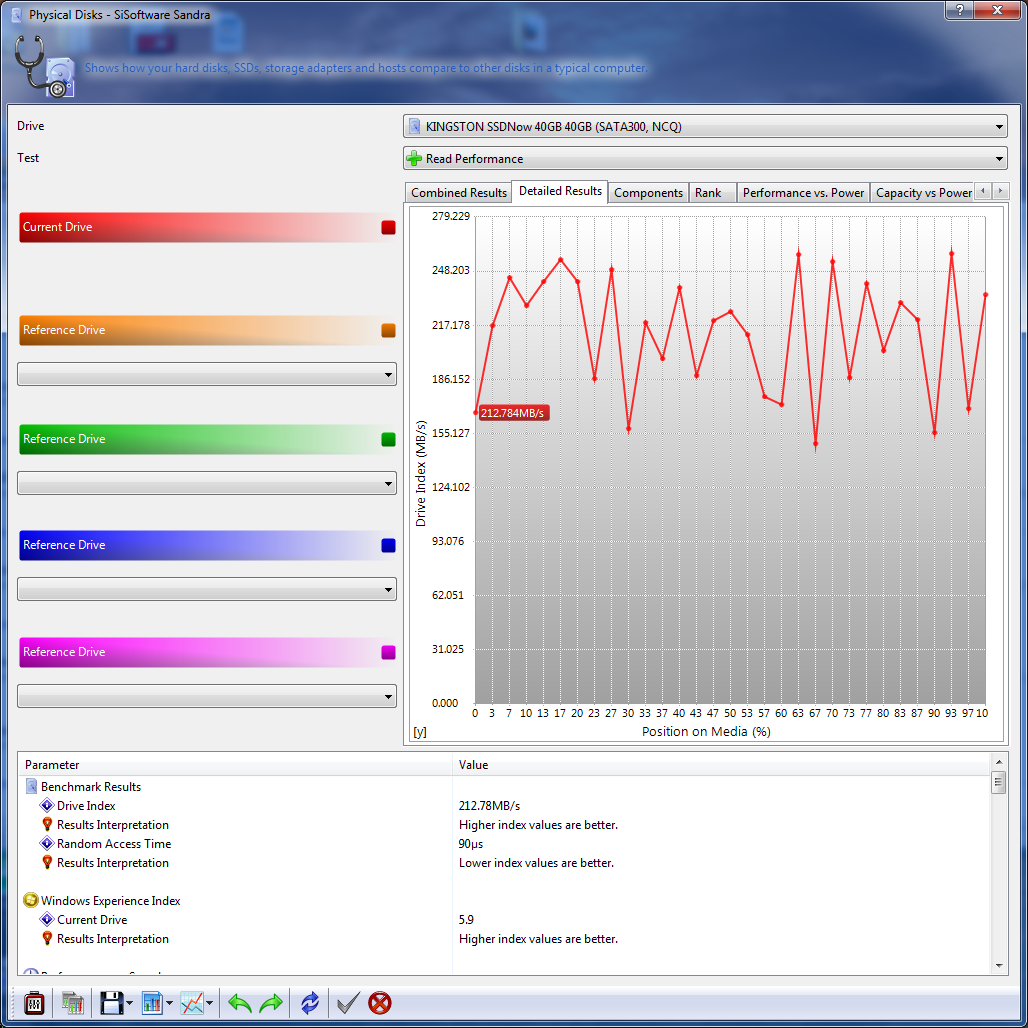Click the 212.78MB/s value cell
Image resolution: width=1028 pixels, height=1028 pixels.
pyautogui.click(x=489, y=805)
